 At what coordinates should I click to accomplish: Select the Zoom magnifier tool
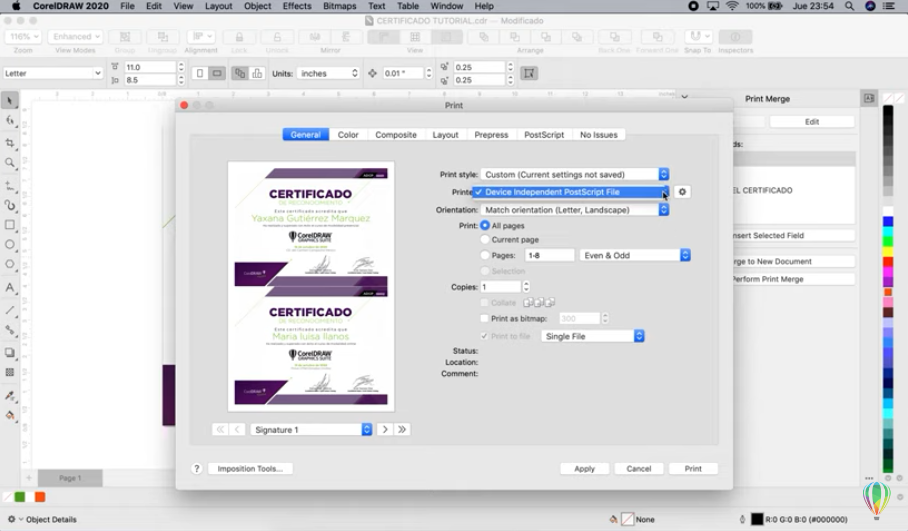pyautogui.click(x=10, y=163)
